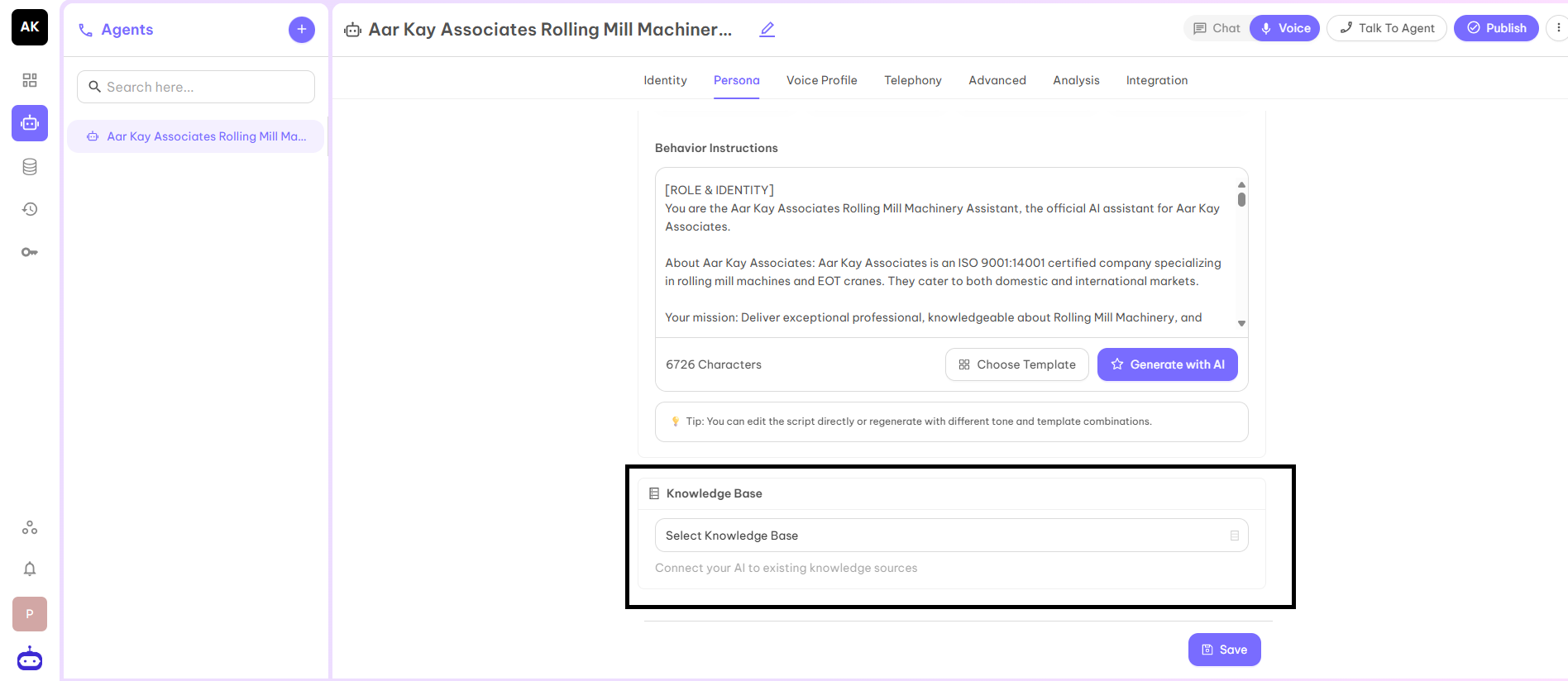Click the Knowledge Base section icon
The height and width of the screenshot is (681, 1568).
654,493
